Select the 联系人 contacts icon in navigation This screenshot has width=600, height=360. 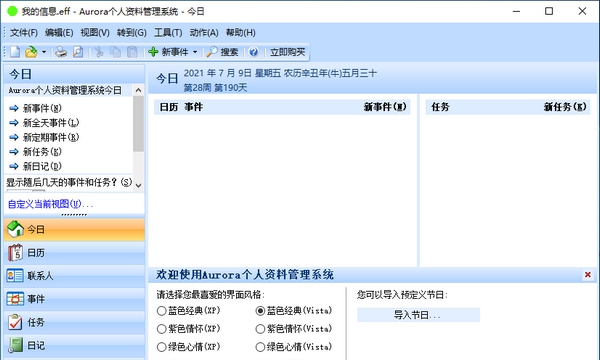[x=15, y=275]
